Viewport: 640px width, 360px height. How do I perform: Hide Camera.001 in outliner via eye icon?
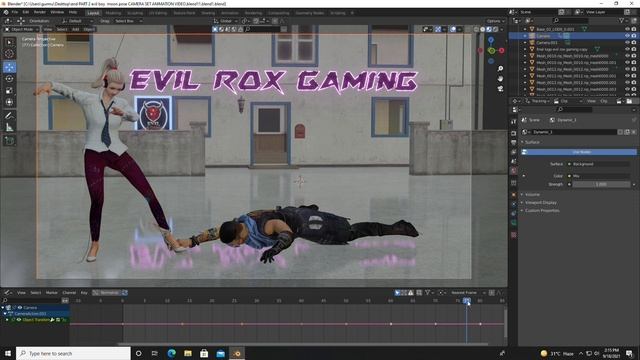pos(627,42)
